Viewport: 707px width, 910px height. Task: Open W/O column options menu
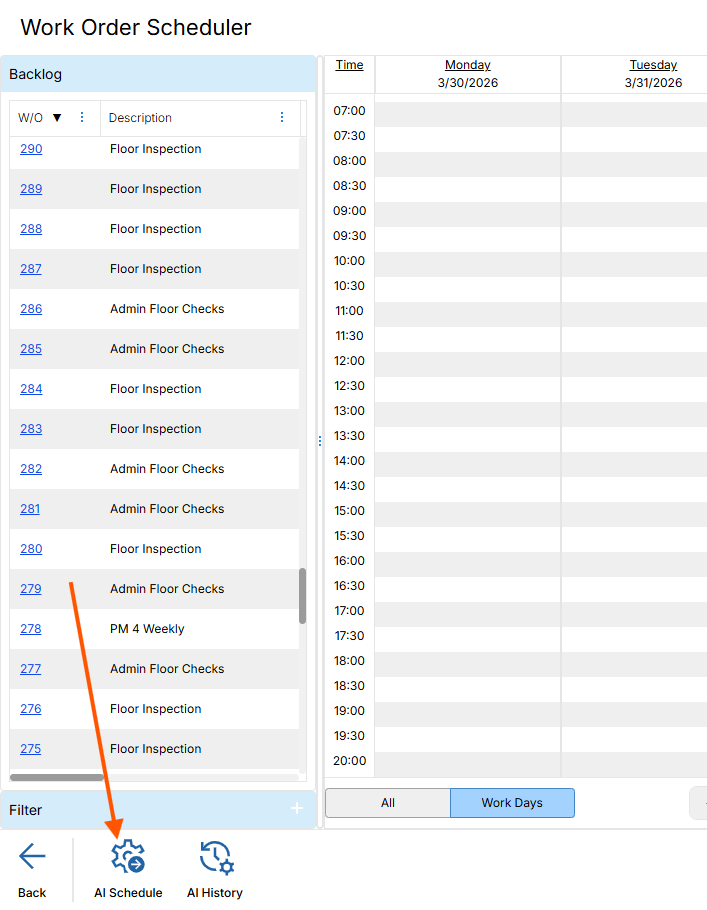82,118
